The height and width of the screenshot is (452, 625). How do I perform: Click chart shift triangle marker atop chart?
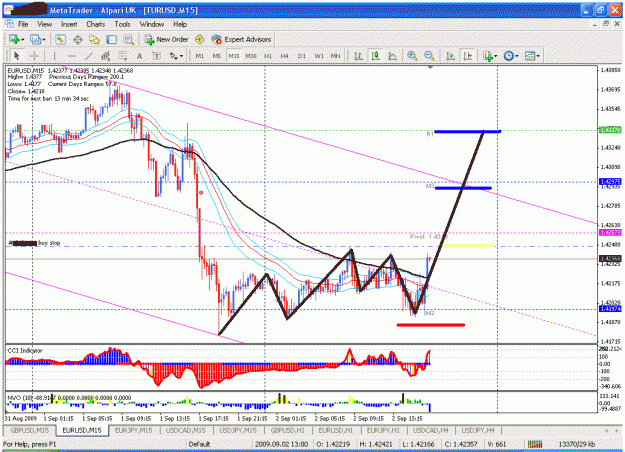click(x=430, y=68)
